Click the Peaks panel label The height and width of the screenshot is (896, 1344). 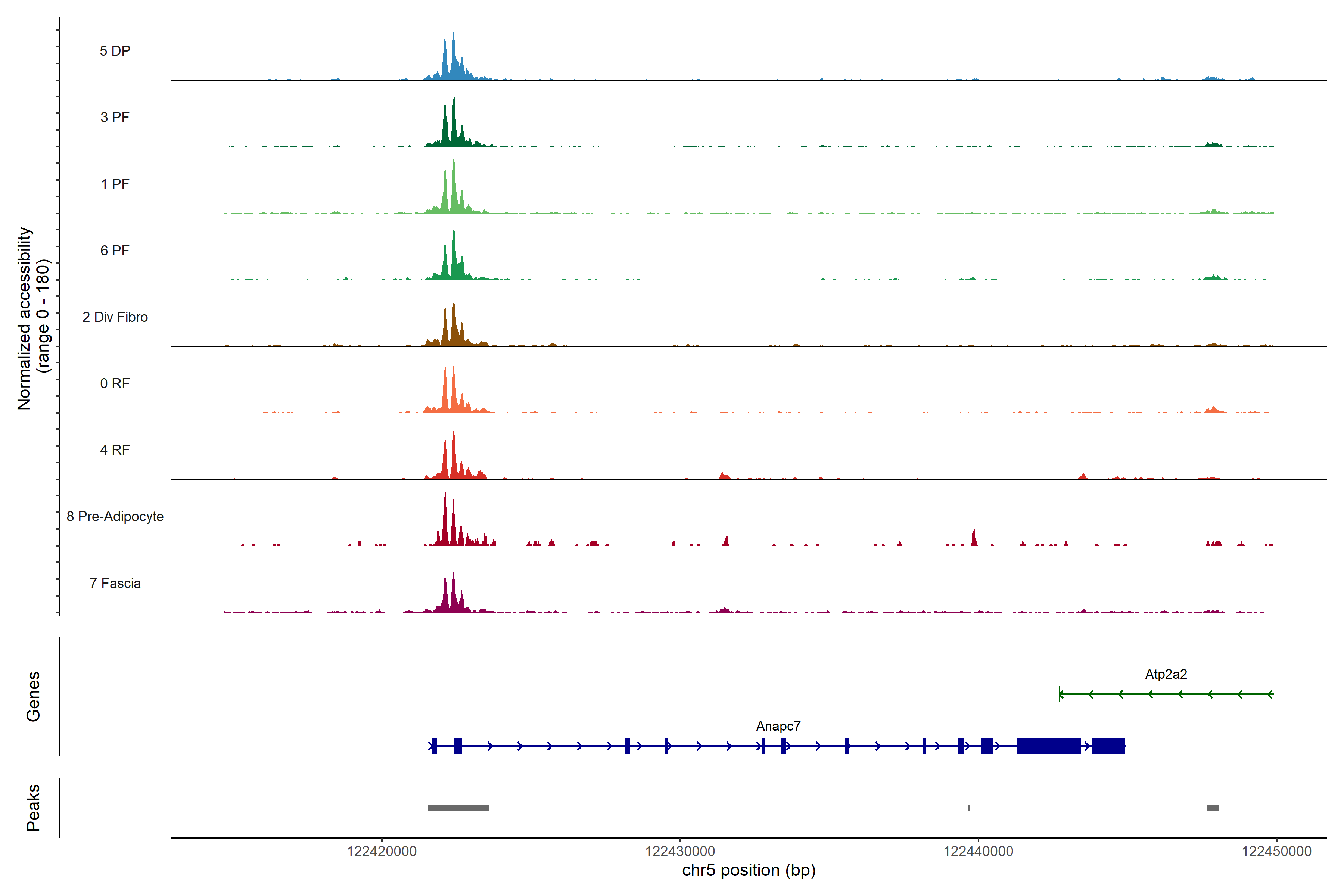tap(33, 808)
